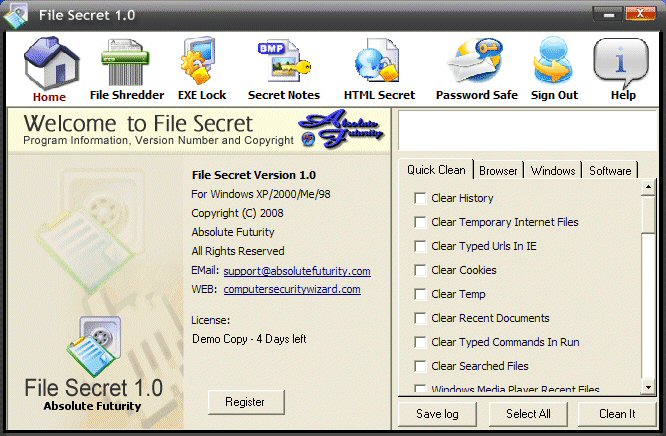
Task: Open the File Shredder tool
Action: [x=127, y=69]
